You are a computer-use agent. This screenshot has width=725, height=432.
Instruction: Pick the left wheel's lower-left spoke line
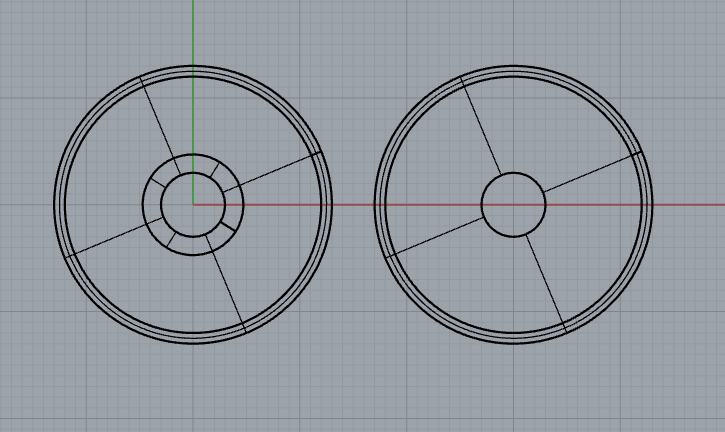113,237
